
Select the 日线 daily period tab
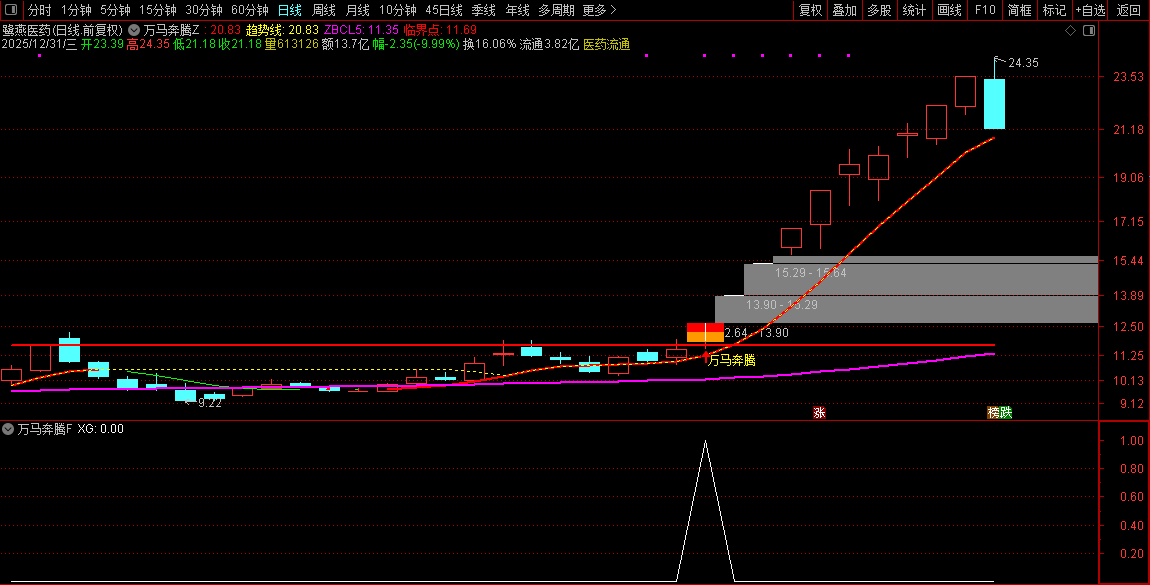point(290,10)
